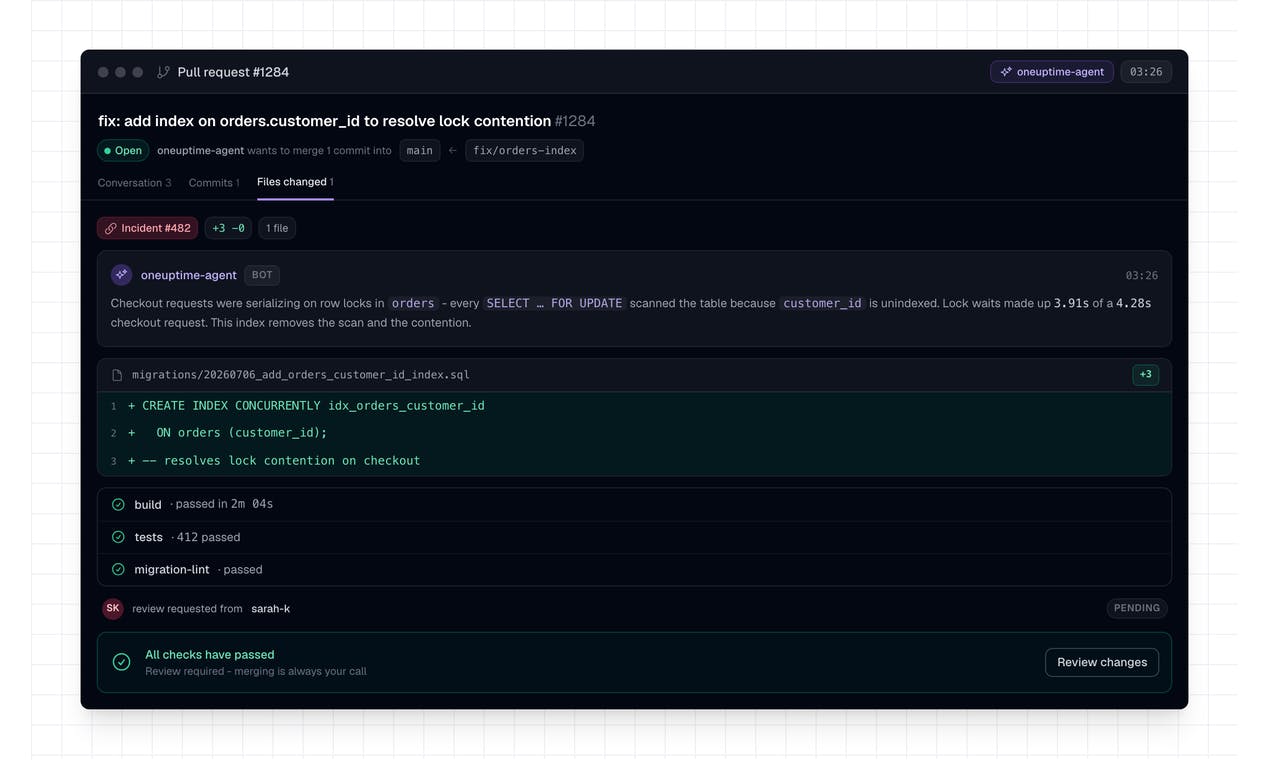Click the first gray window control dot
This screenshot has height=760, width=1270.
click(103, 72)
